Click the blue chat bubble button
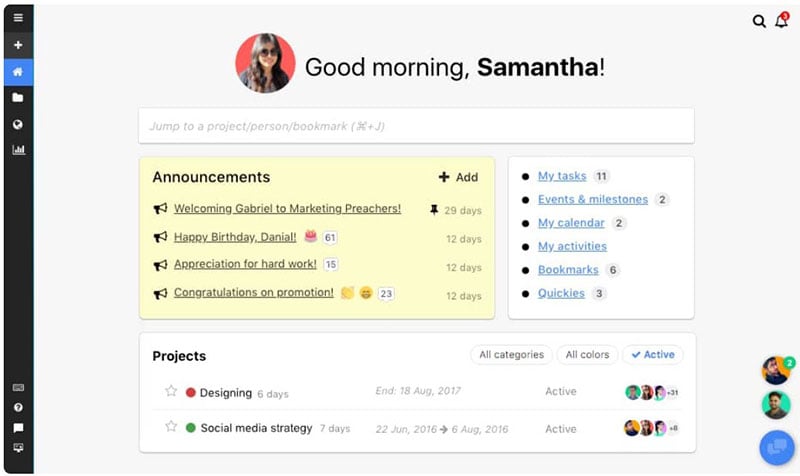The width and height of the screenshot is (800, 476). tap(777, 448)
